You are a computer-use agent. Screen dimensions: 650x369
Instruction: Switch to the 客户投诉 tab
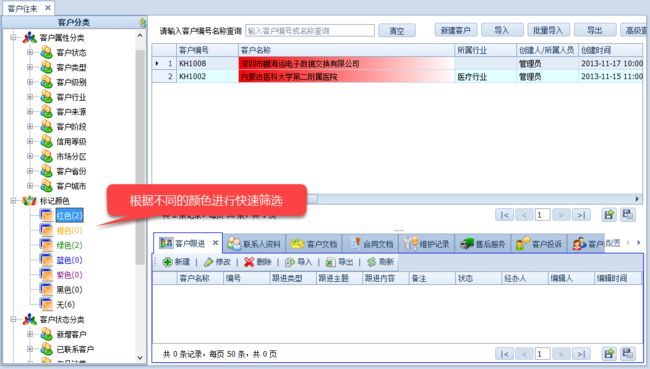pos(539,244)
